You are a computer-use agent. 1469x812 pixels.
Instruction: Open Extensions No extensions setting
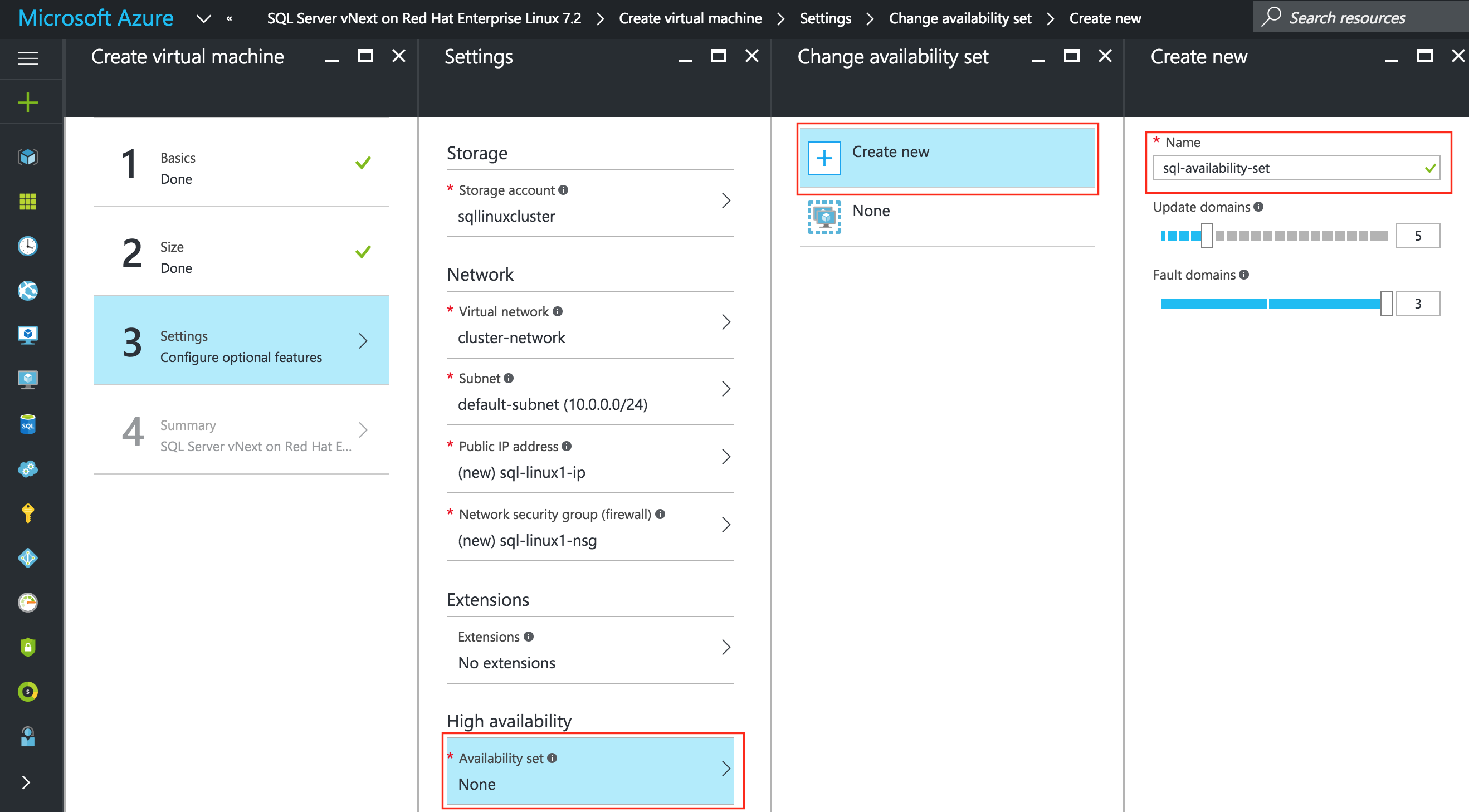590,649
